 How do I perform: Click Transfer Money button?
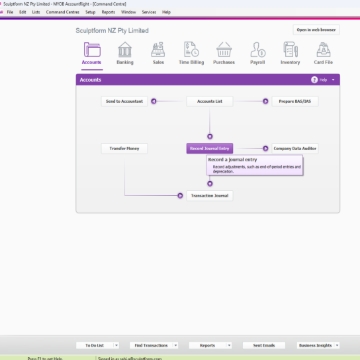[x=124, y=148]
